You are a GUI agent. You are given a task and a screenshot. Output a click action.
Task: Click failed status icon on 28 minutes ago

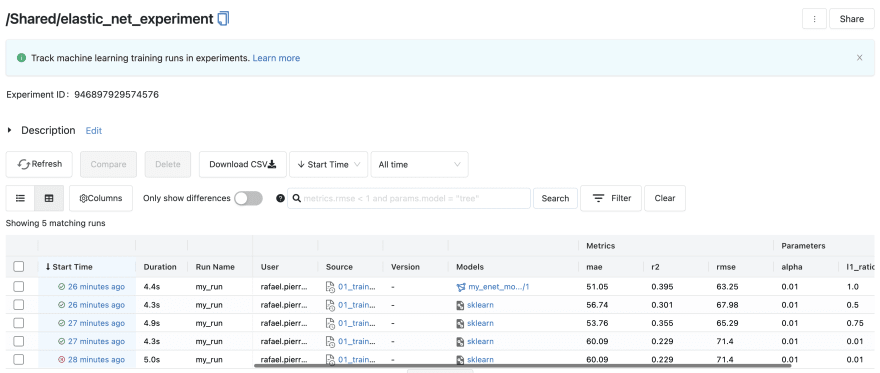point(61,360)
